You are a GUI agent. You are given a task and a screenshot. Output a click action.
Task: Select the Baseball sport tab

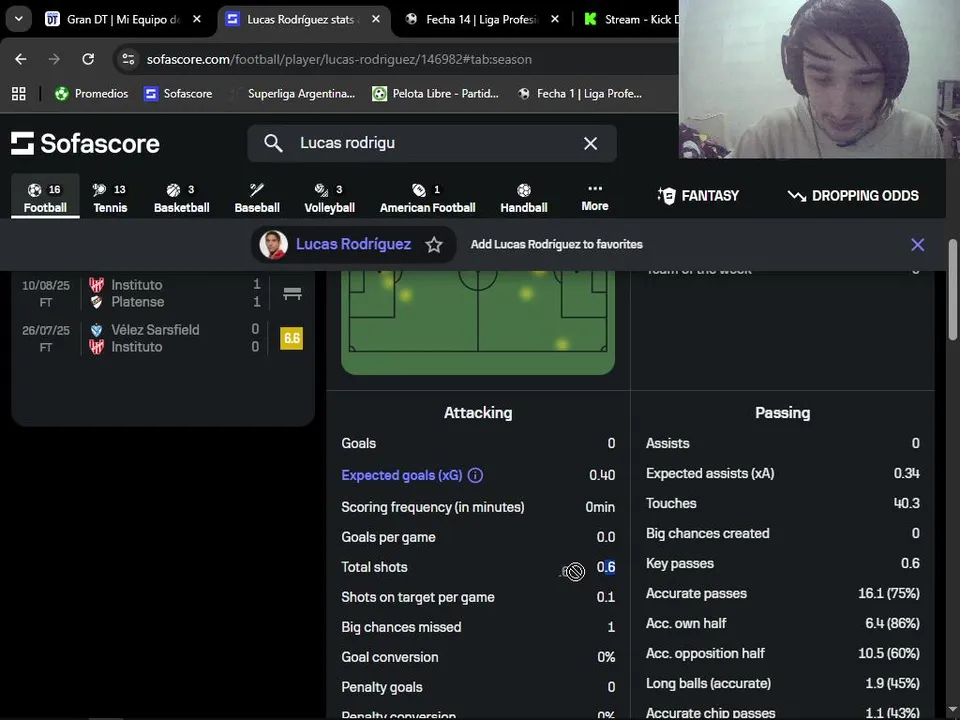click(257, 197)
